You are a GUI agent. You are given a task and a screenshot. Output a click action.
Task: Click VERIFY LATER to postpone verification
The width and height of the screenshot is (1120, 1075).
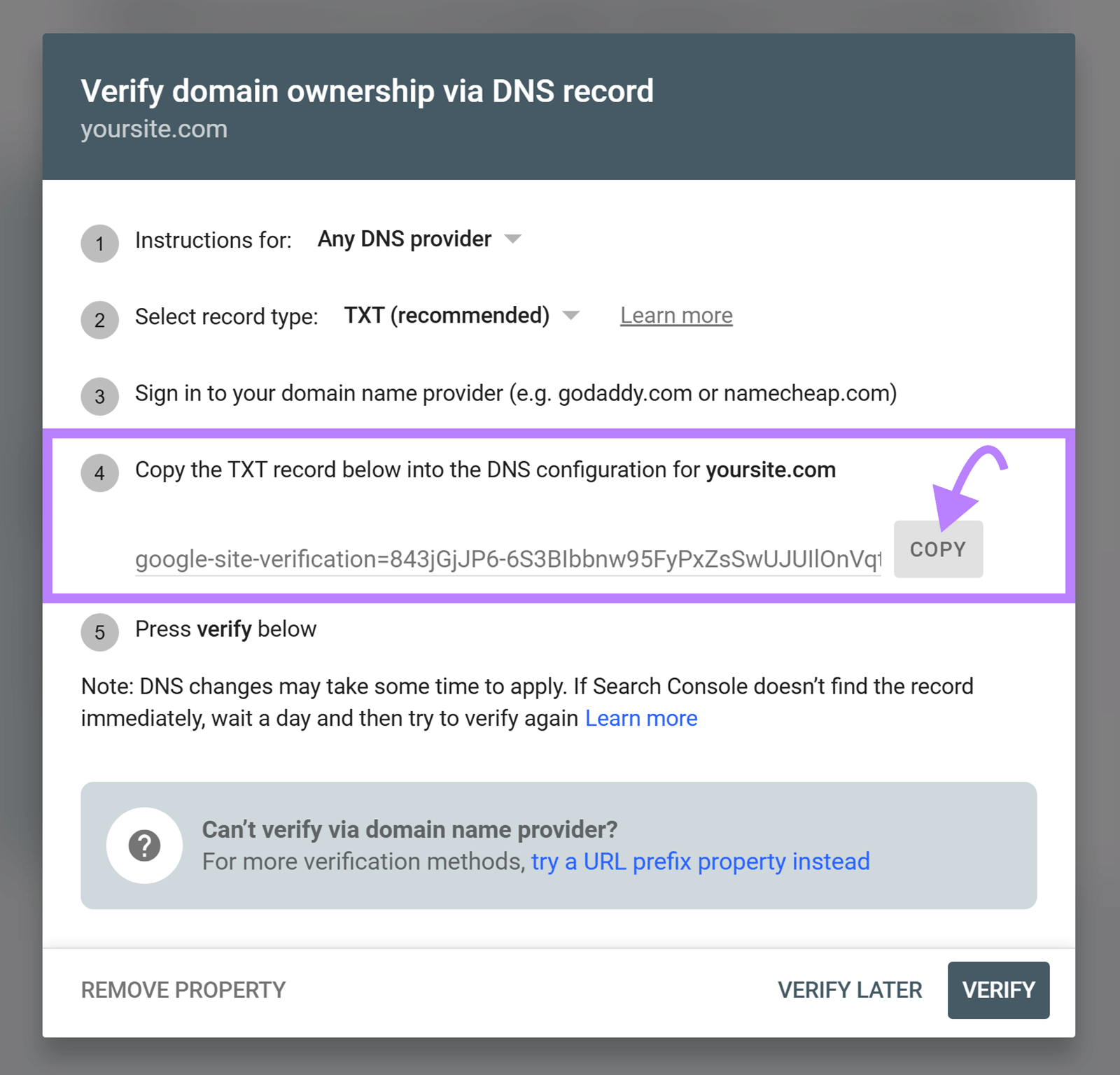(x=849, y=990)
